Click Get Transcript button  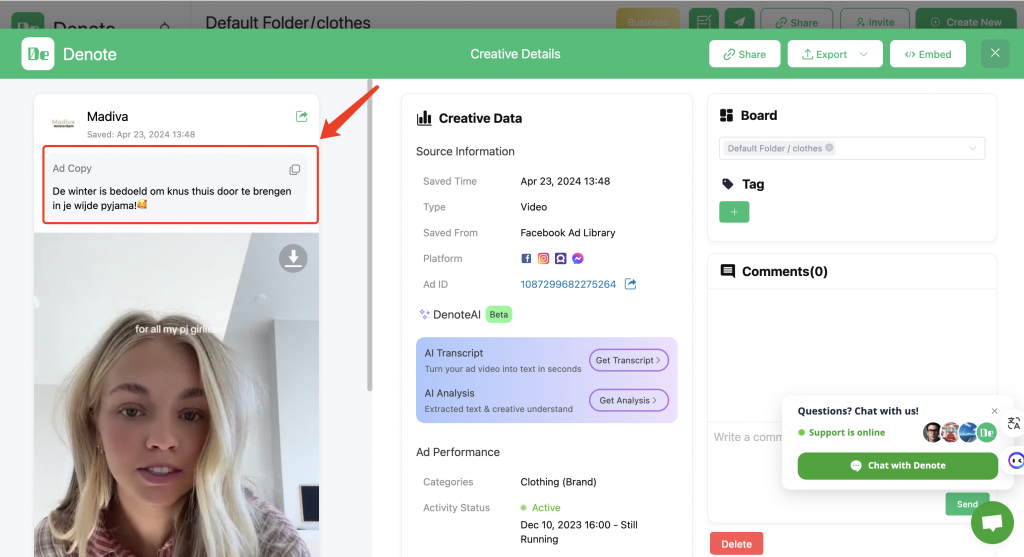[x=628, y=360]
